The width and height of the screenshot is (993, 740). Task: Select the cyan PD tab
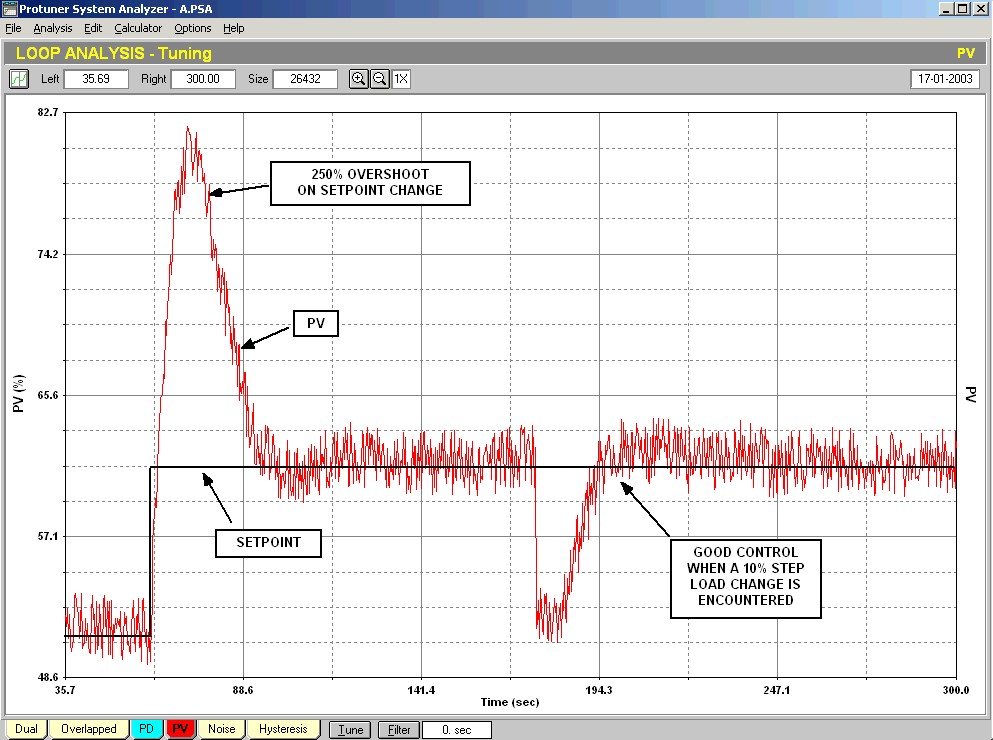pos(146,729)
